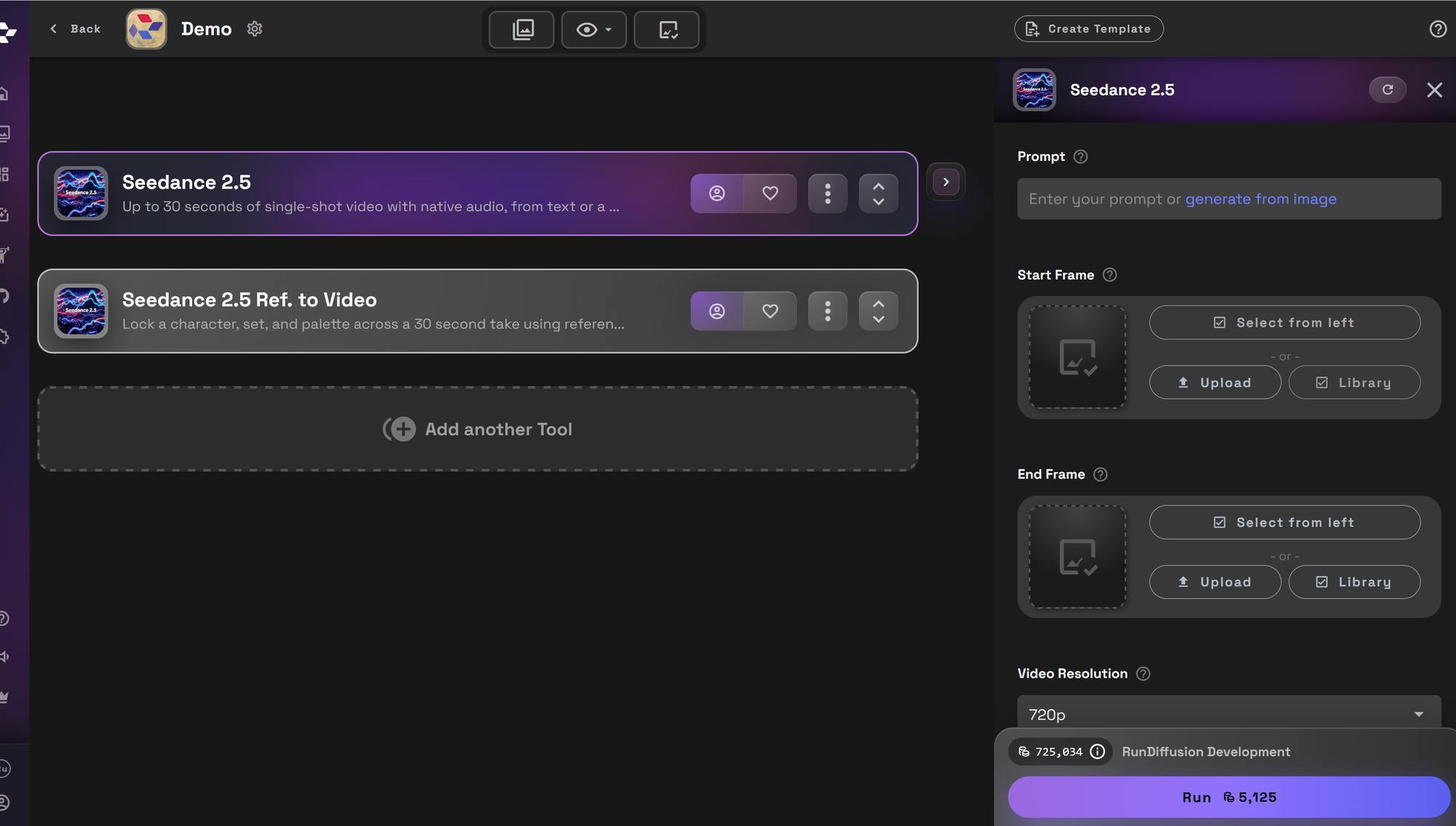Click the Seedance 2.5 Ref. to Video thumbnail
This screenshot has height=826, width=1456.
click(81, 311)
